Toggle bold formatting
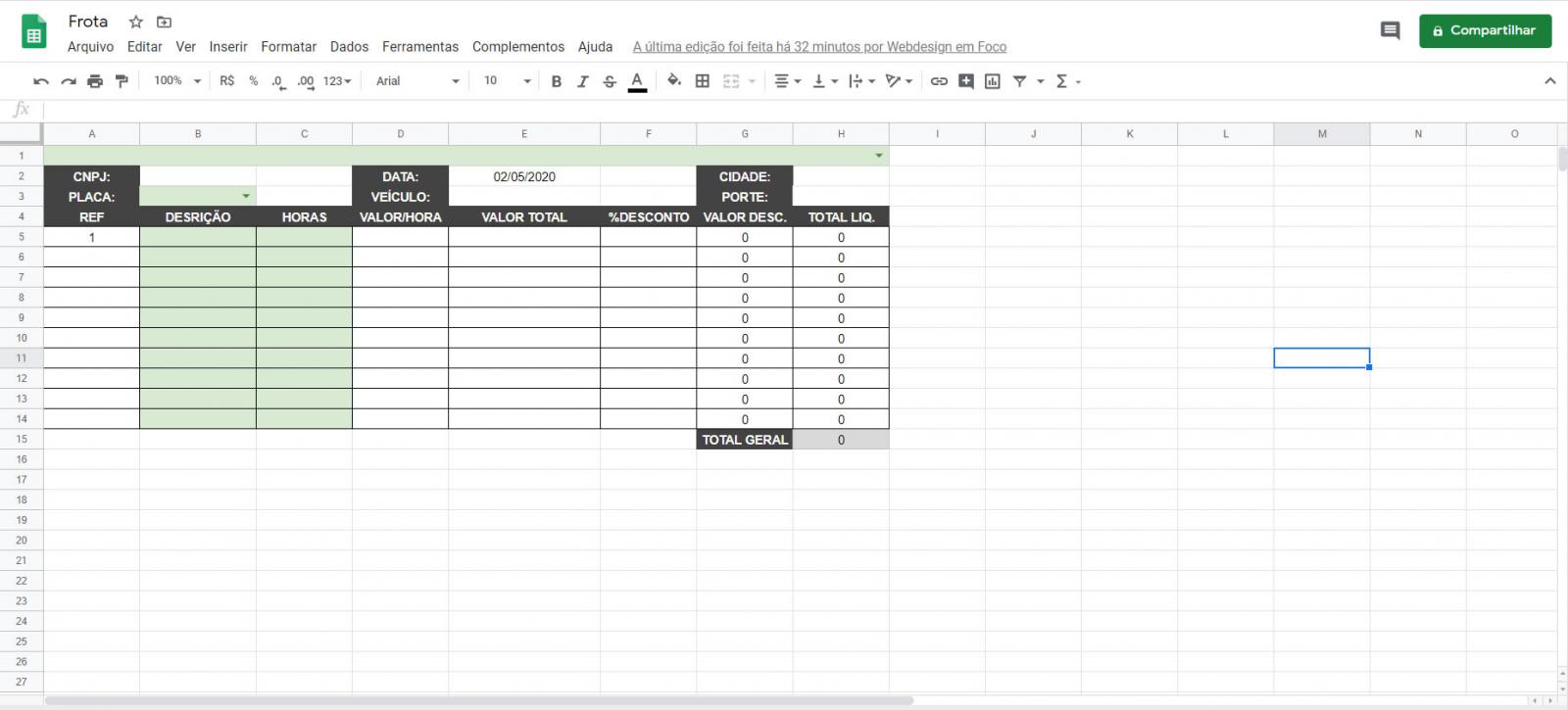1568x710 pixels. 557,81
